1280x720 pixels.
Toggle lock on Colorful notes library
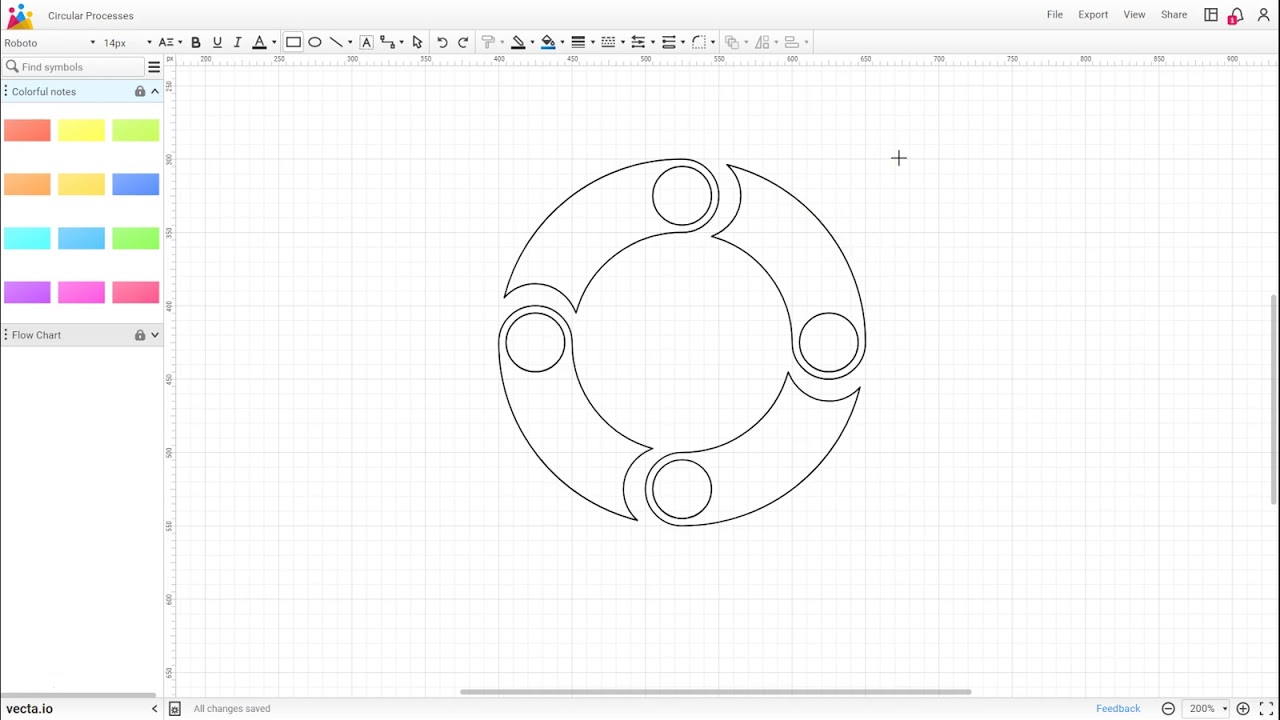click(x=140, y=91)
